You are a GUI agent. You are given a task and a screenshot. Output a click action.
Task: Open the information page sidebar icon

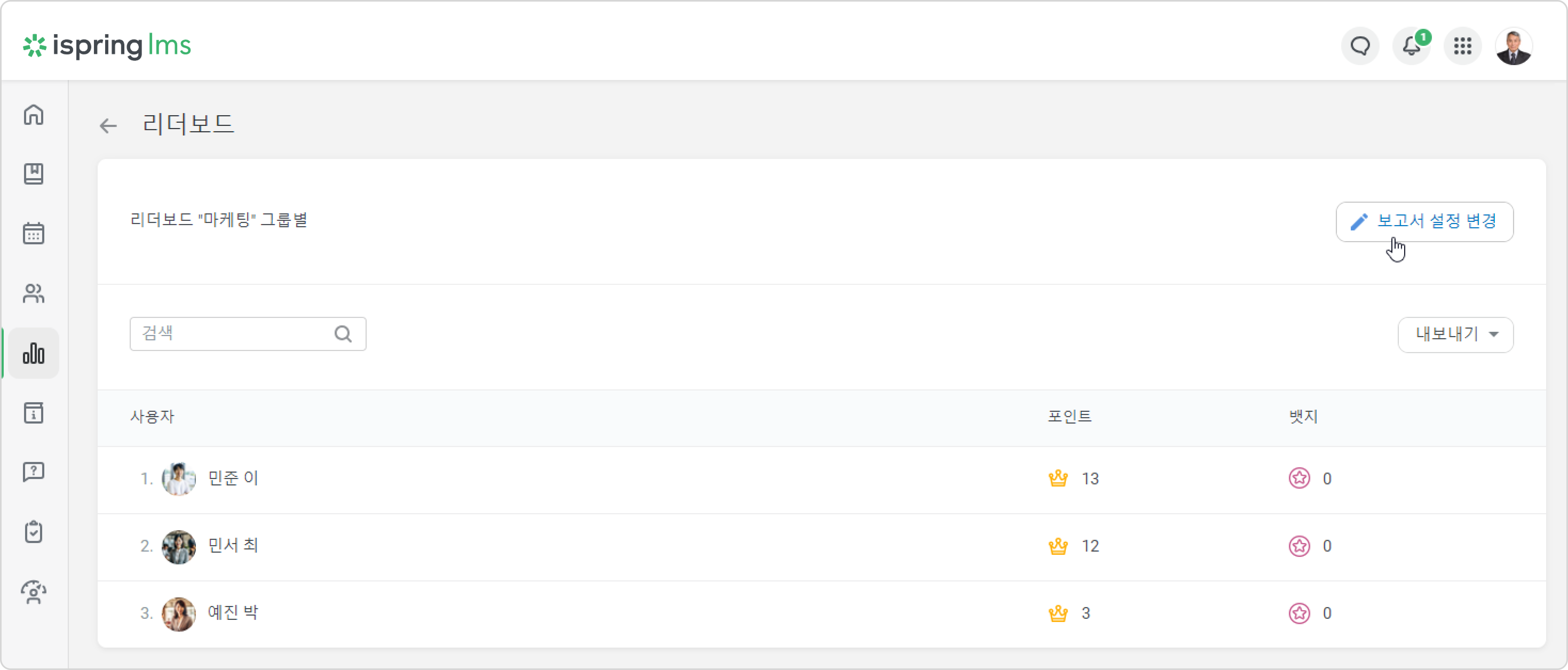pyautogui.click(x=33, y=413)
